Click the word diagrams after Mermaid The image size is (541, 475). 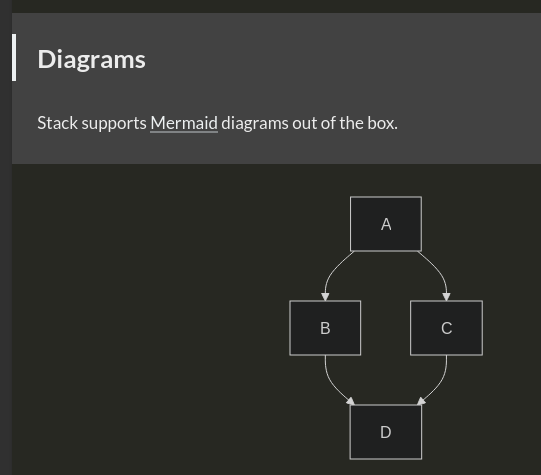tap(255, 123)
